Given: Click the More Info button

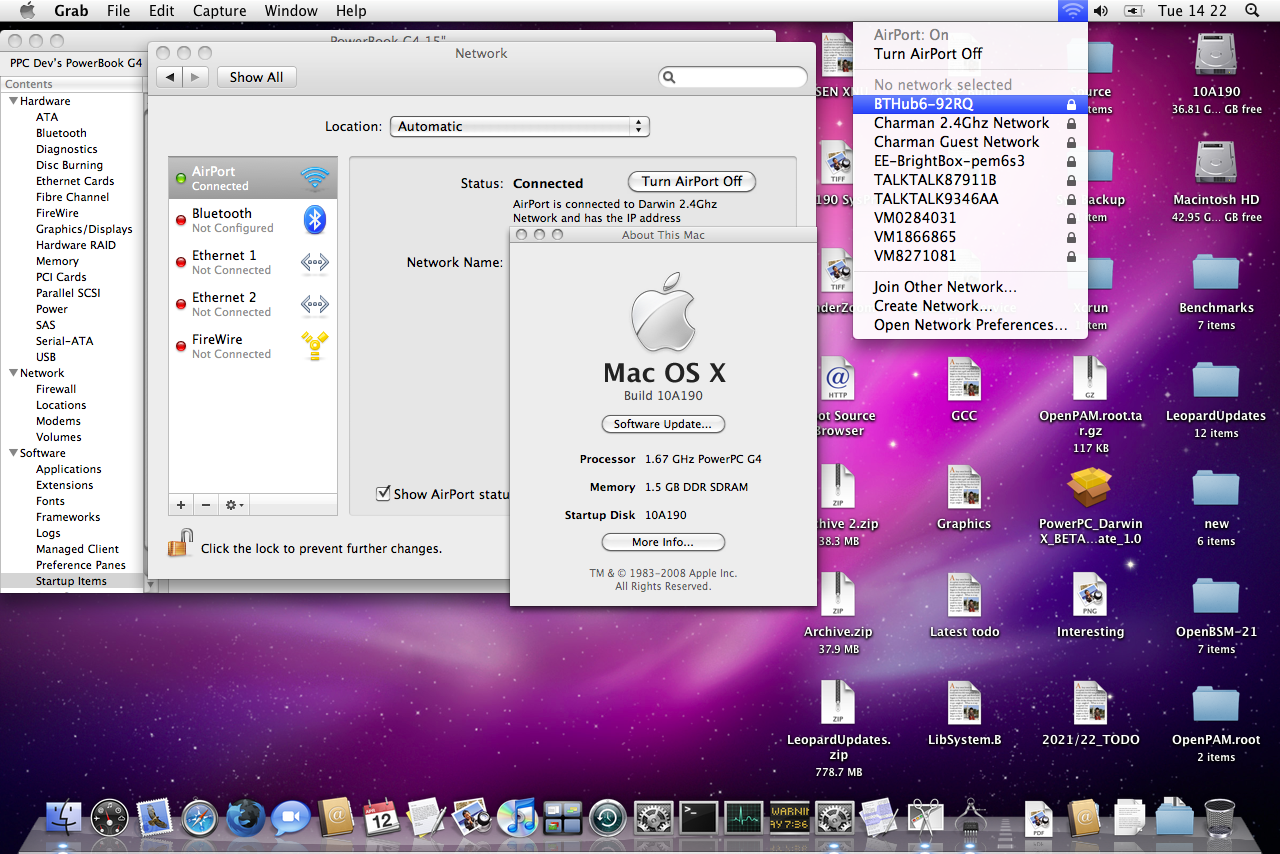Looking at the screenshot, I should pyautogui.click(x=662, y=542).
